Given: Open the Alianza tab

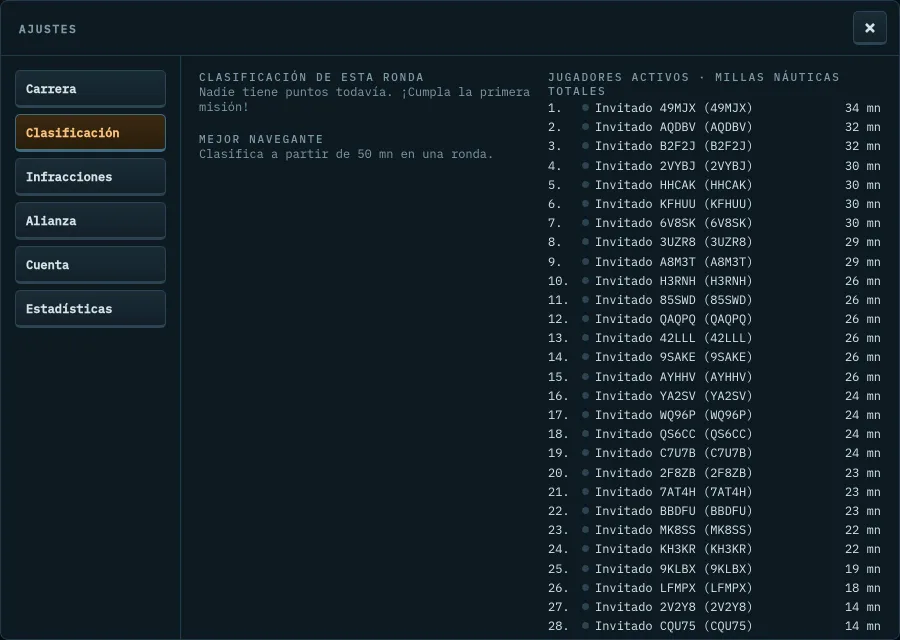Looking at the screenshot, I should click(90, 221).
